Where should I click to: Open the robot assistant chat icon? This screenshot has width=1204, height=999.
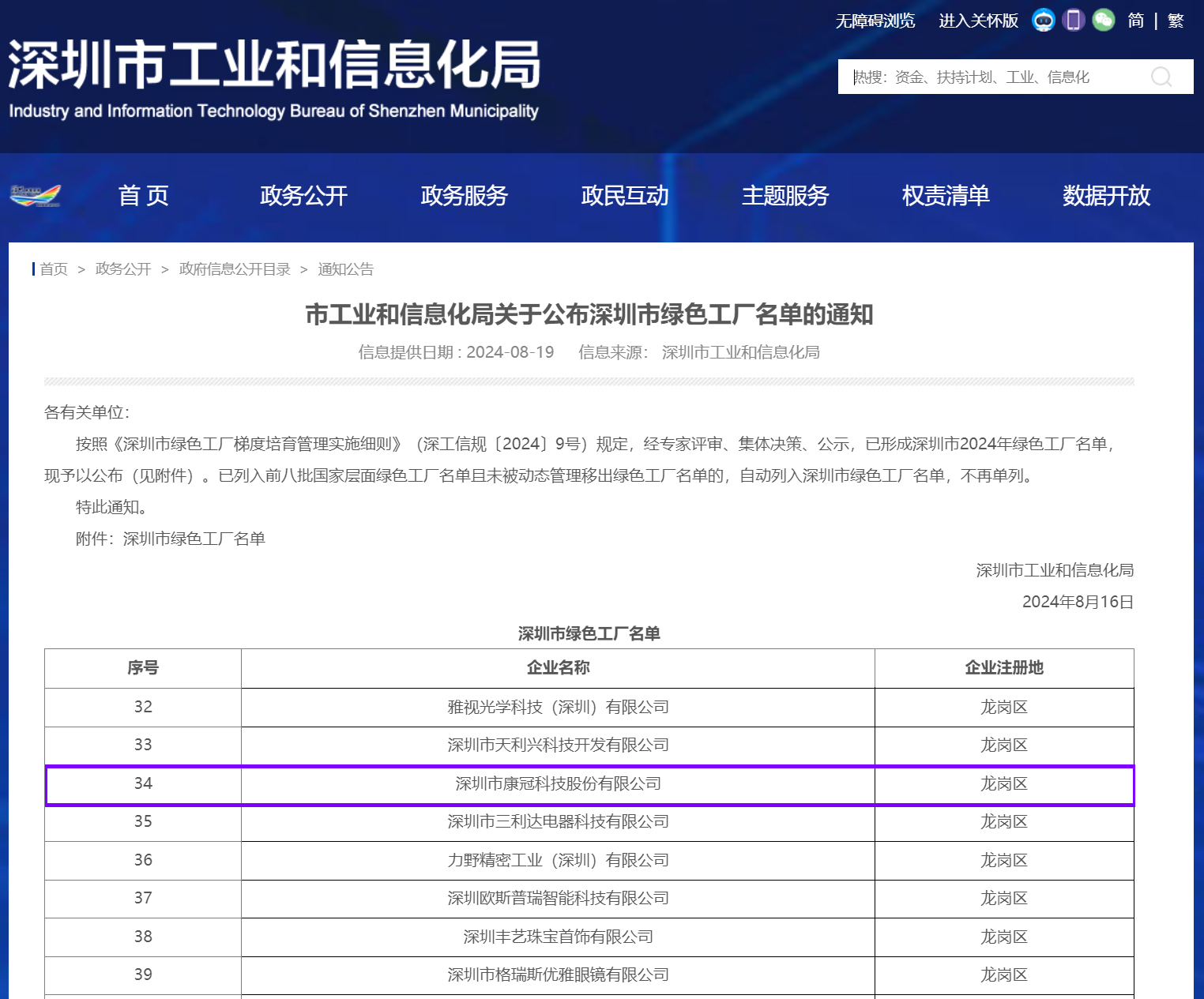(x=1044, y=21)
